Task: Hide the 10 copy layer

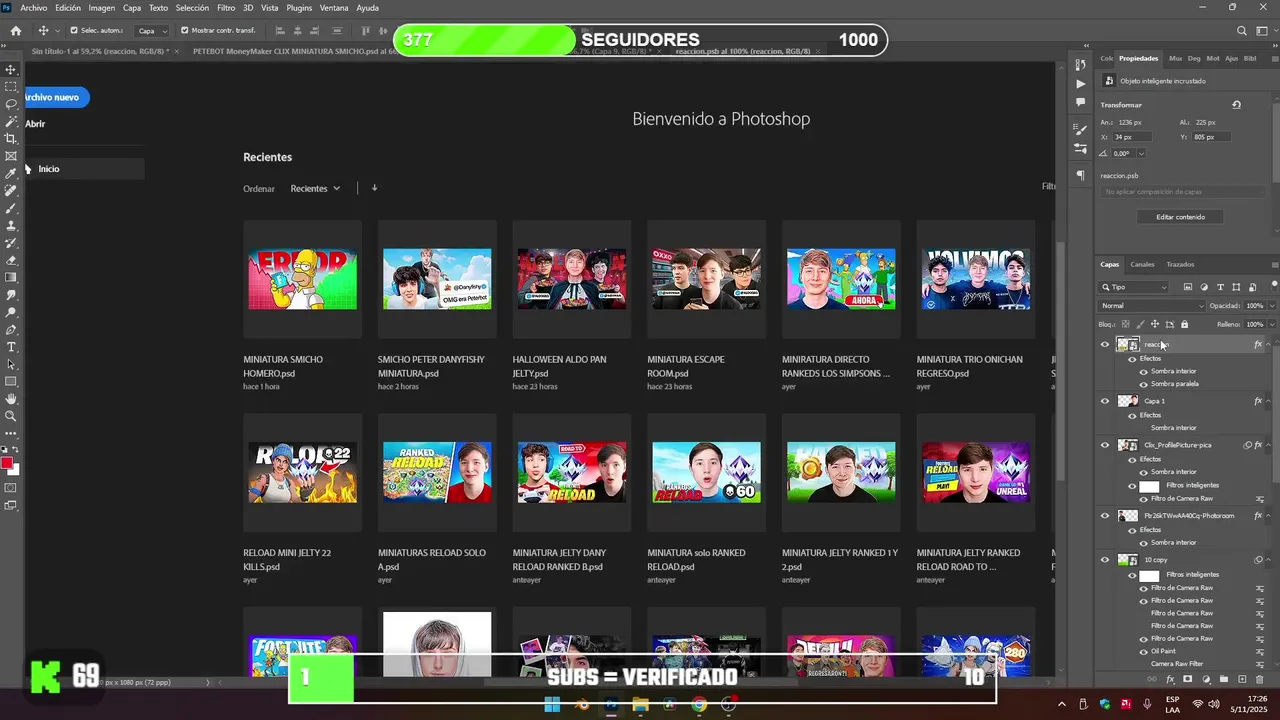Action: pyautogui.click(x=1105, y=560)
